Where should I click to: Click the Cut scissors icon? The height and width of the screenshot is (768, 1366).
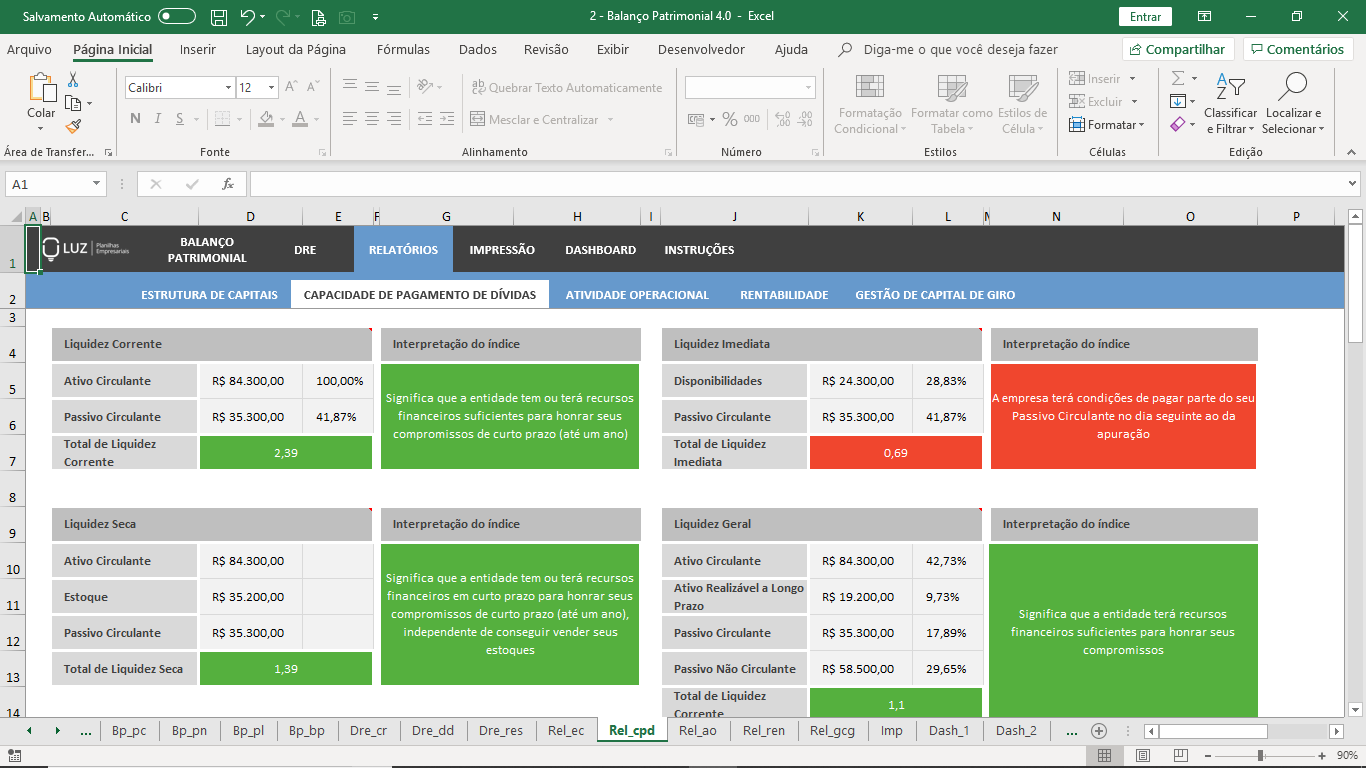pos(73,80)
